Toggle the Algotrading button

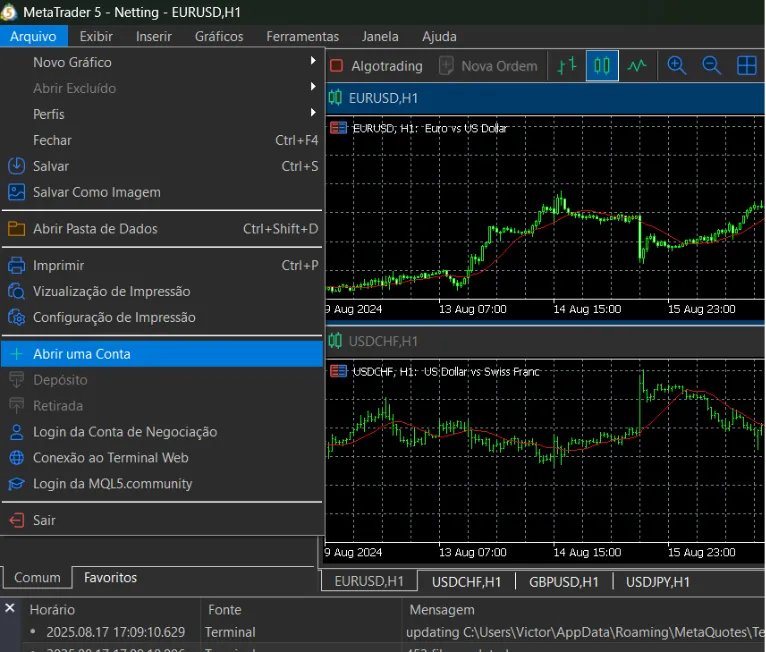coord(376,66)
